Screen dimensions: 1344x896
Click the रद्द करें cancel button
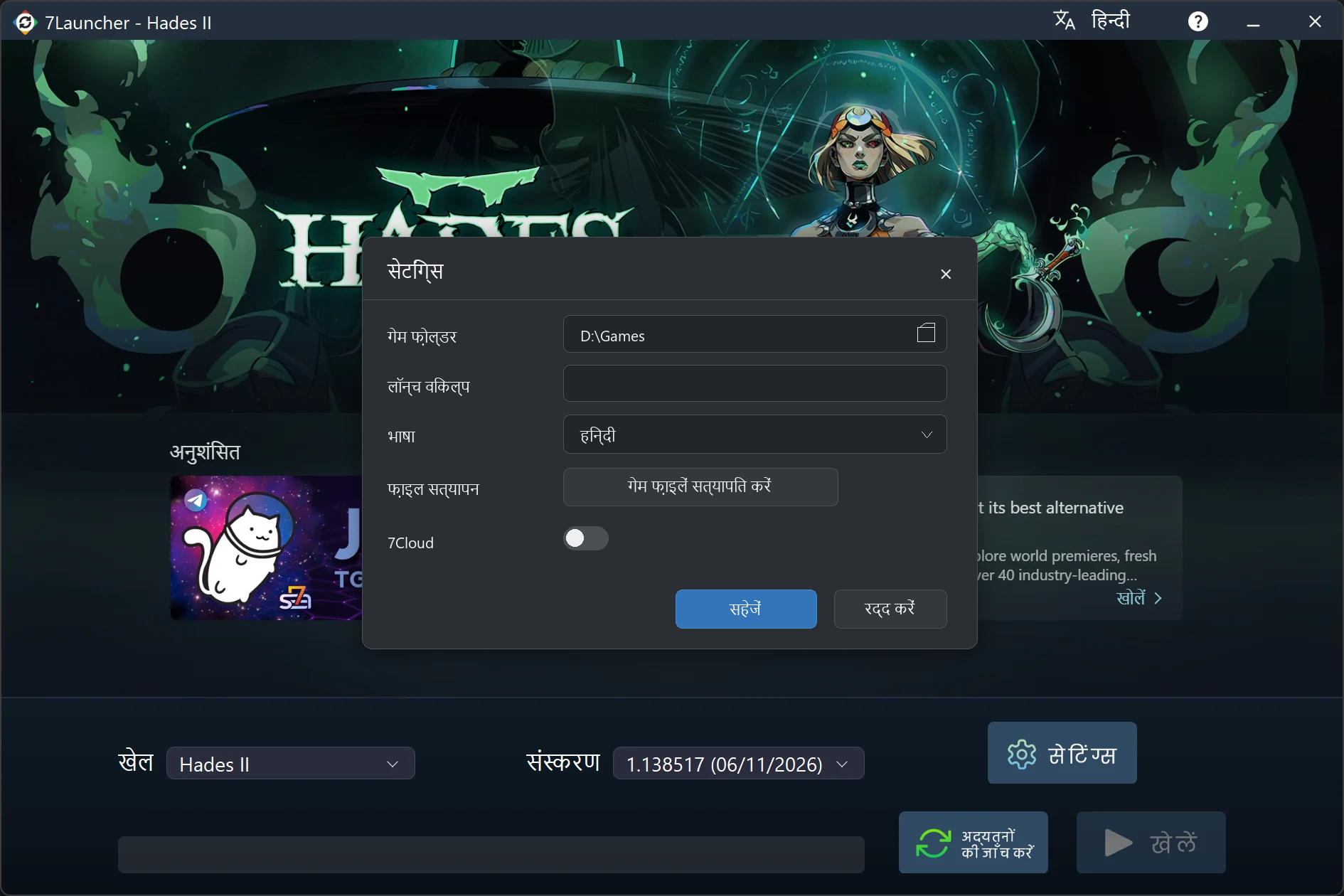(890, 609)
